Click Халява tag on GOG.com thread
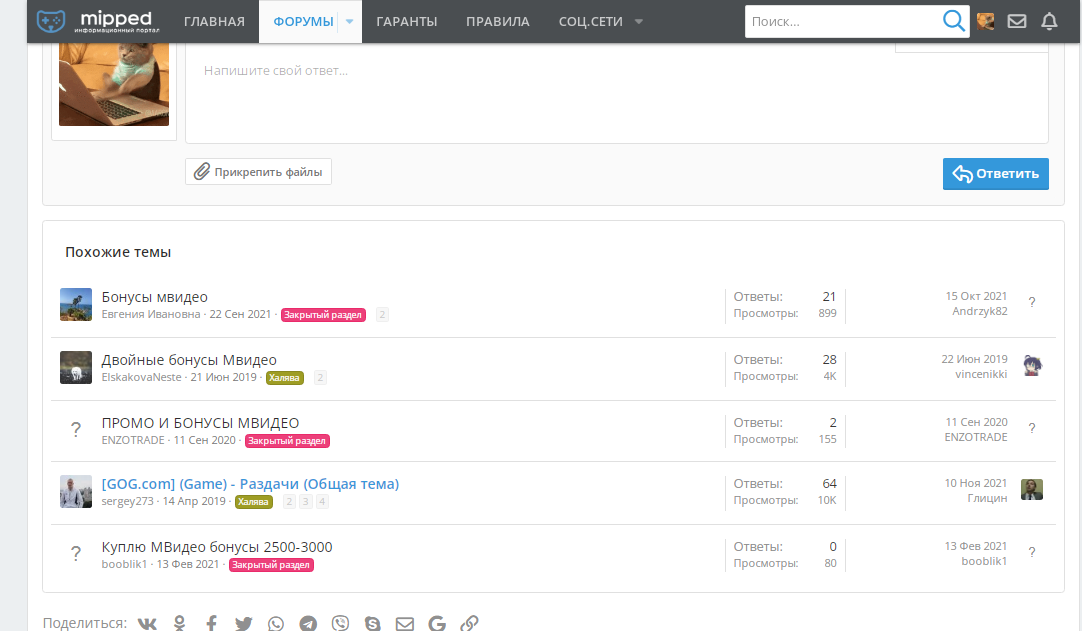The width and height of the screenshot is (1082, 631). (x=253, y=502)
